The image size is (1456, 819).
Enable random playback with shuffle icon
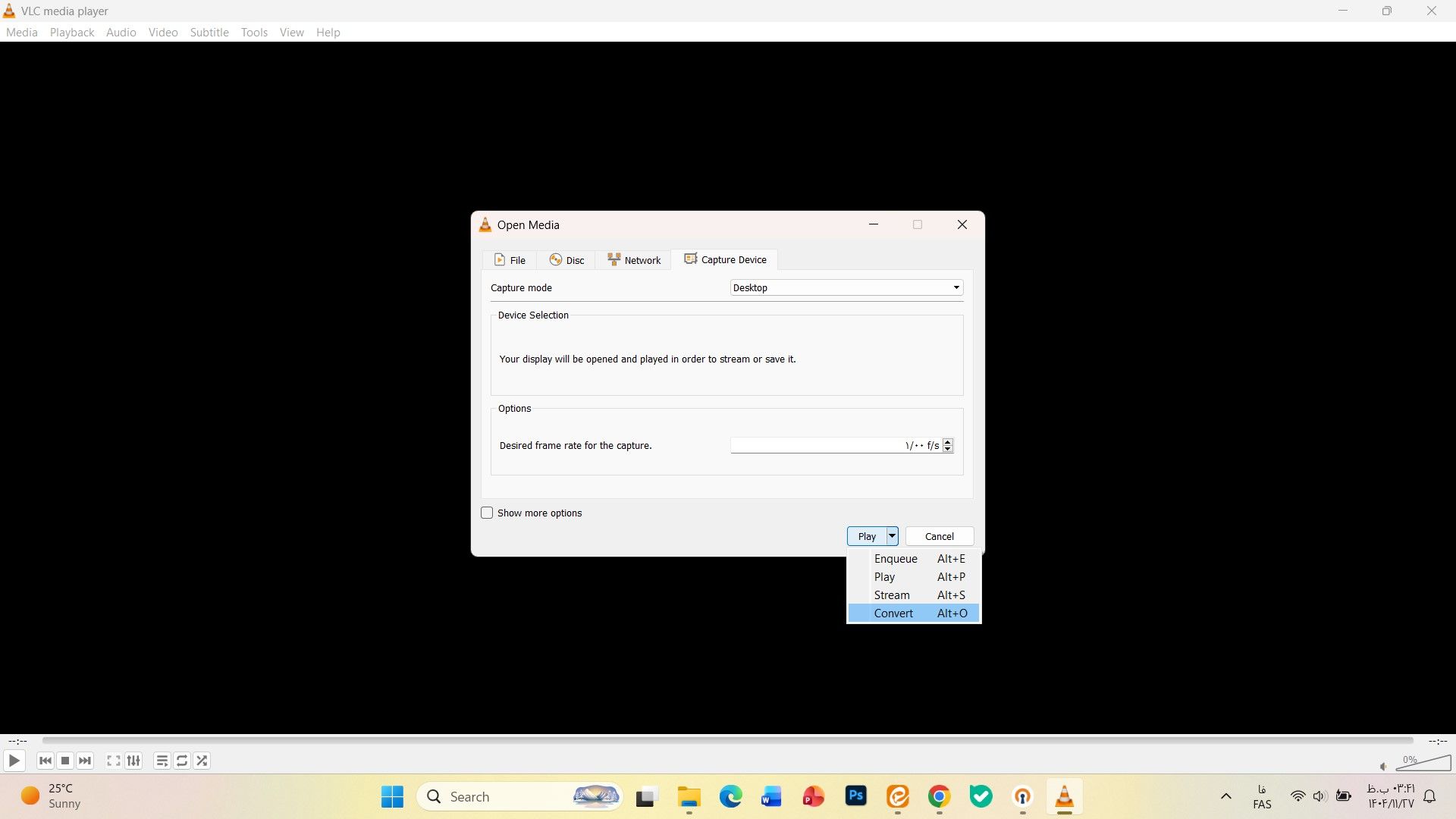[202, 761]
